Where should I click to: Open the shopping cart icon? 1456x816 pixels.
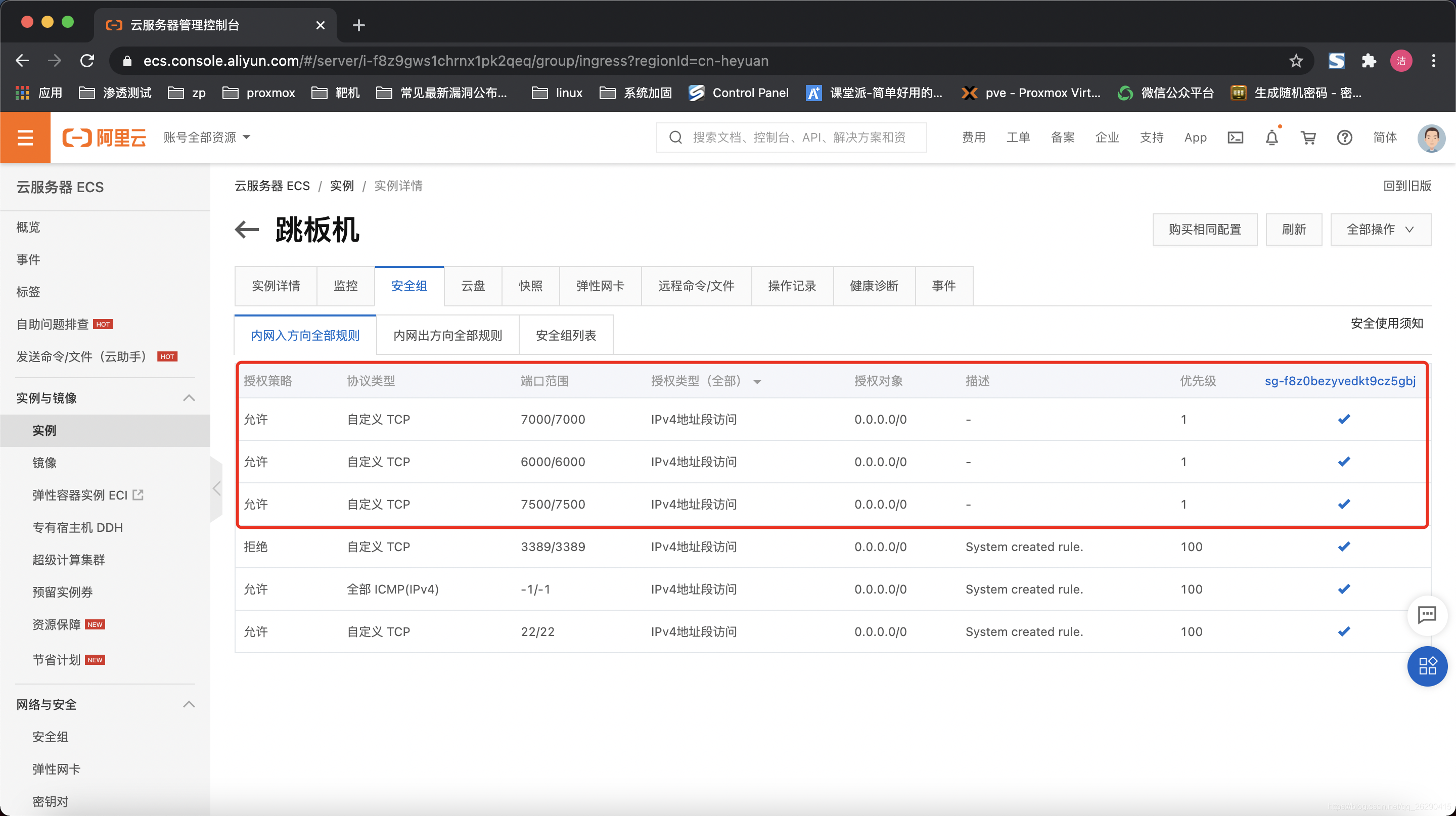tap(1308, 138)
